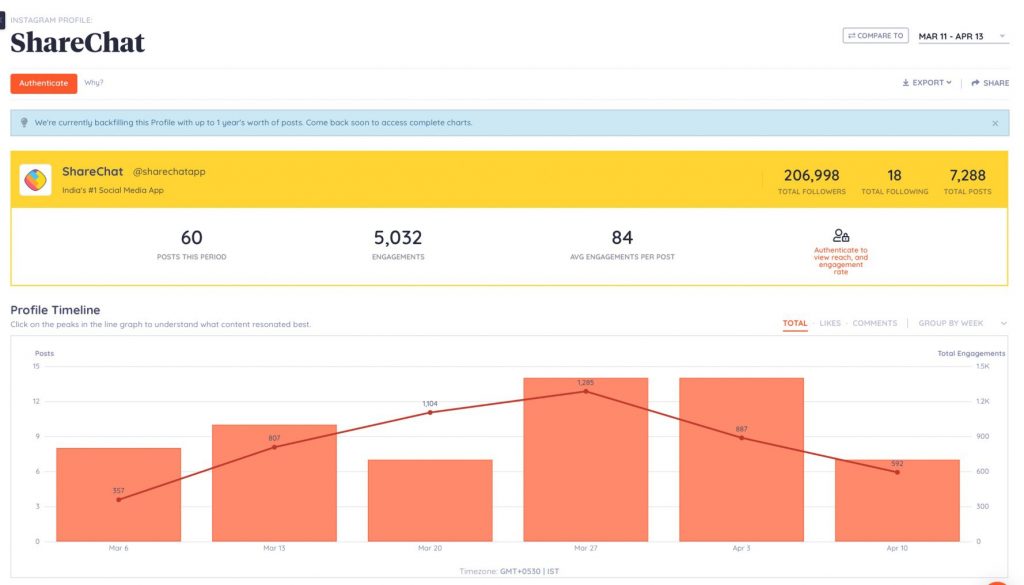Click the Share button
Screen dimensions: 1024x585
point(990,83)
